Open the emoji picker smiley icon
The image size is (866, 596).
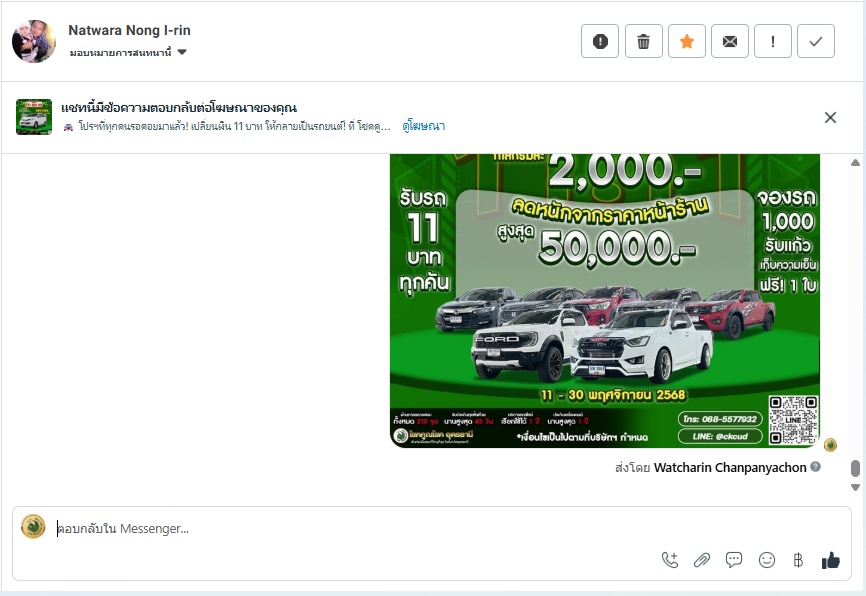pos(767,560)
